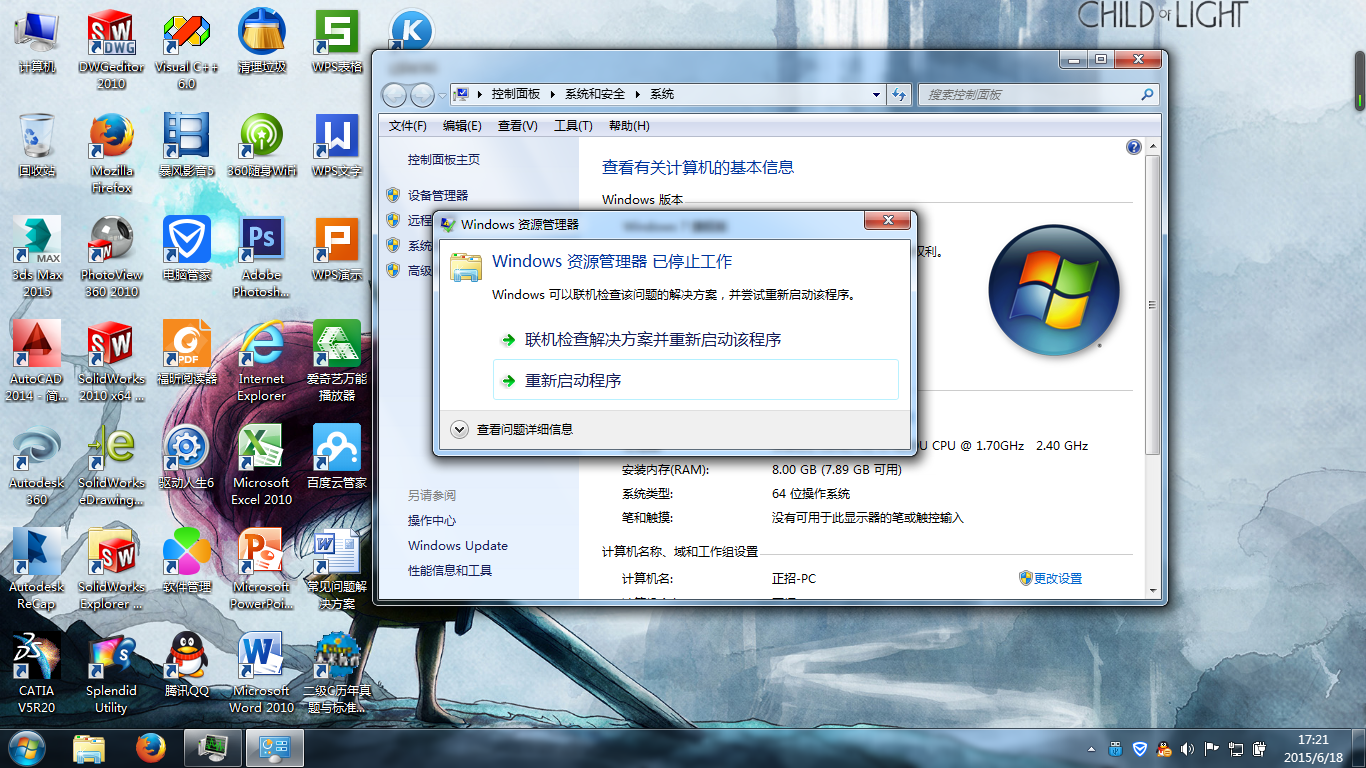
Task: Select the 福昕阅读器 PDF icon
Action: [x=186, y=354]
